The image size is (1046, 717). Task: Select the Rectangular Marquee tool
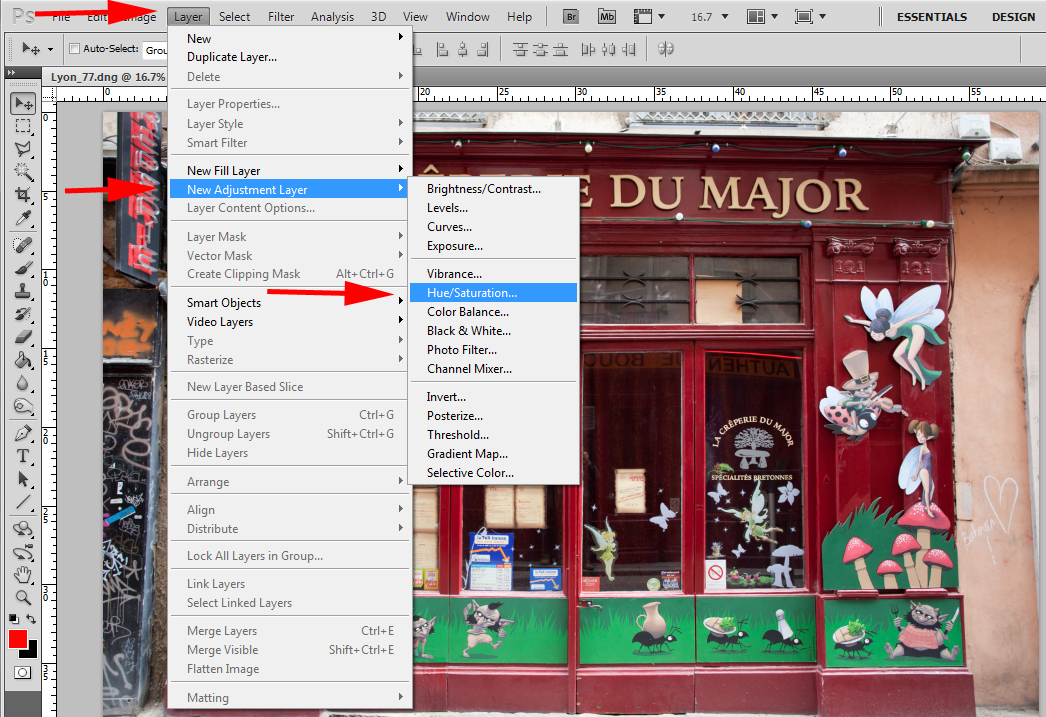click(x=23, y=126)
